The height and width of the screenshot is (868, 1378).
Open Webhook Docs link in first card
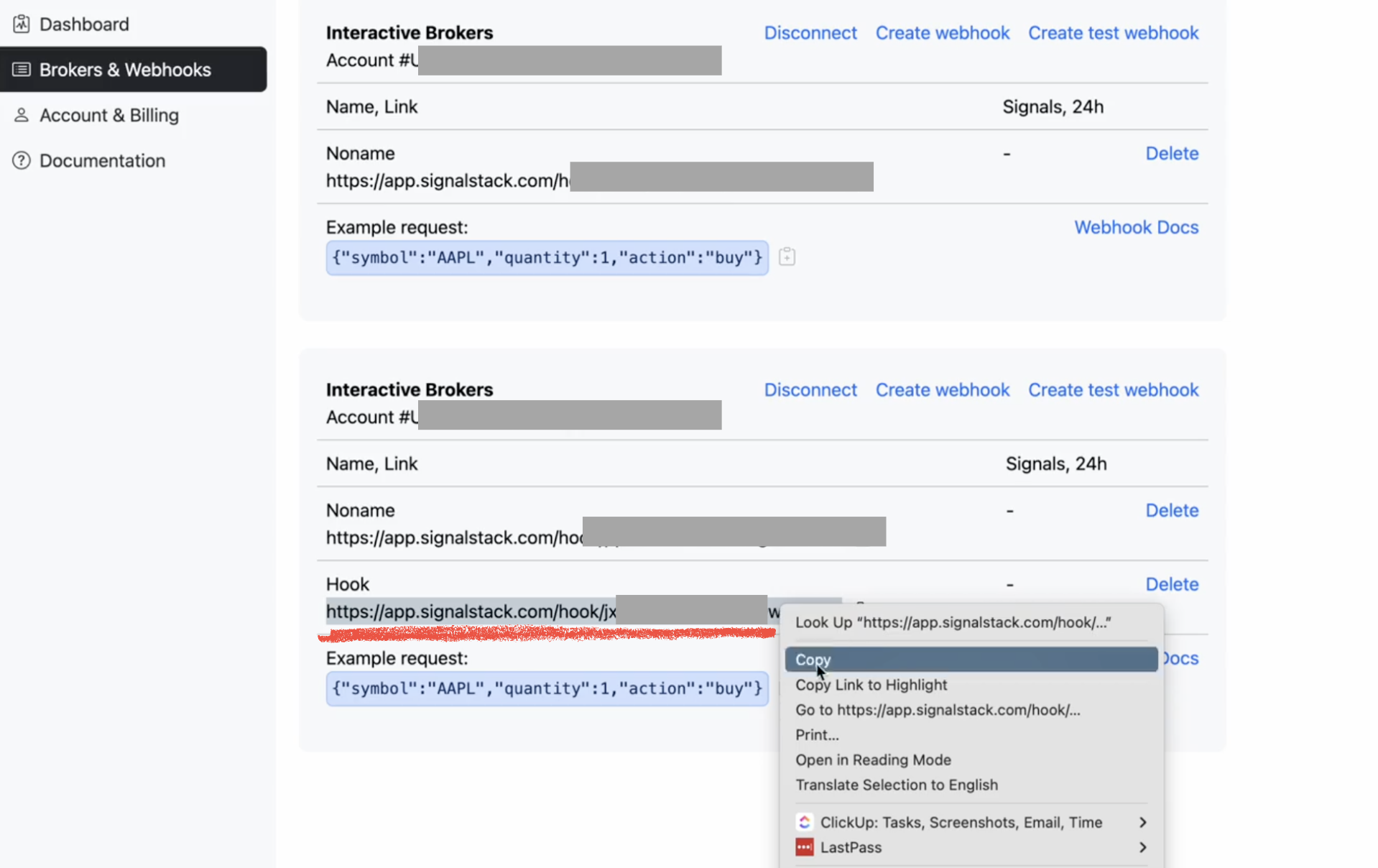click(x=1136, y=227)
